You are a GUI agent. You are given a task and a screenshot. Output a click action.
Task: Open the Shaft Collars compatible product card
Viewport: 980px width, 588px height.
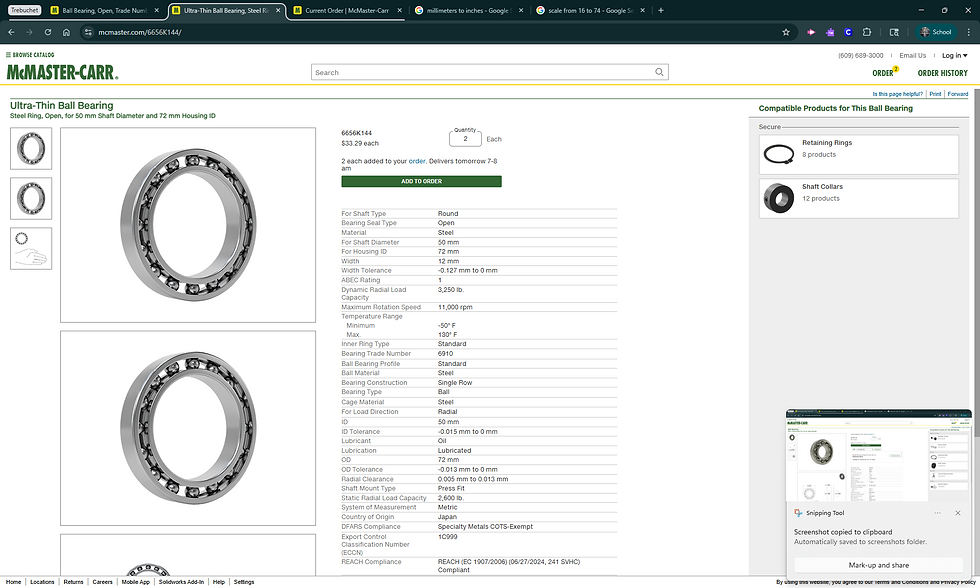pyautogui.click(x=858, y=199)
